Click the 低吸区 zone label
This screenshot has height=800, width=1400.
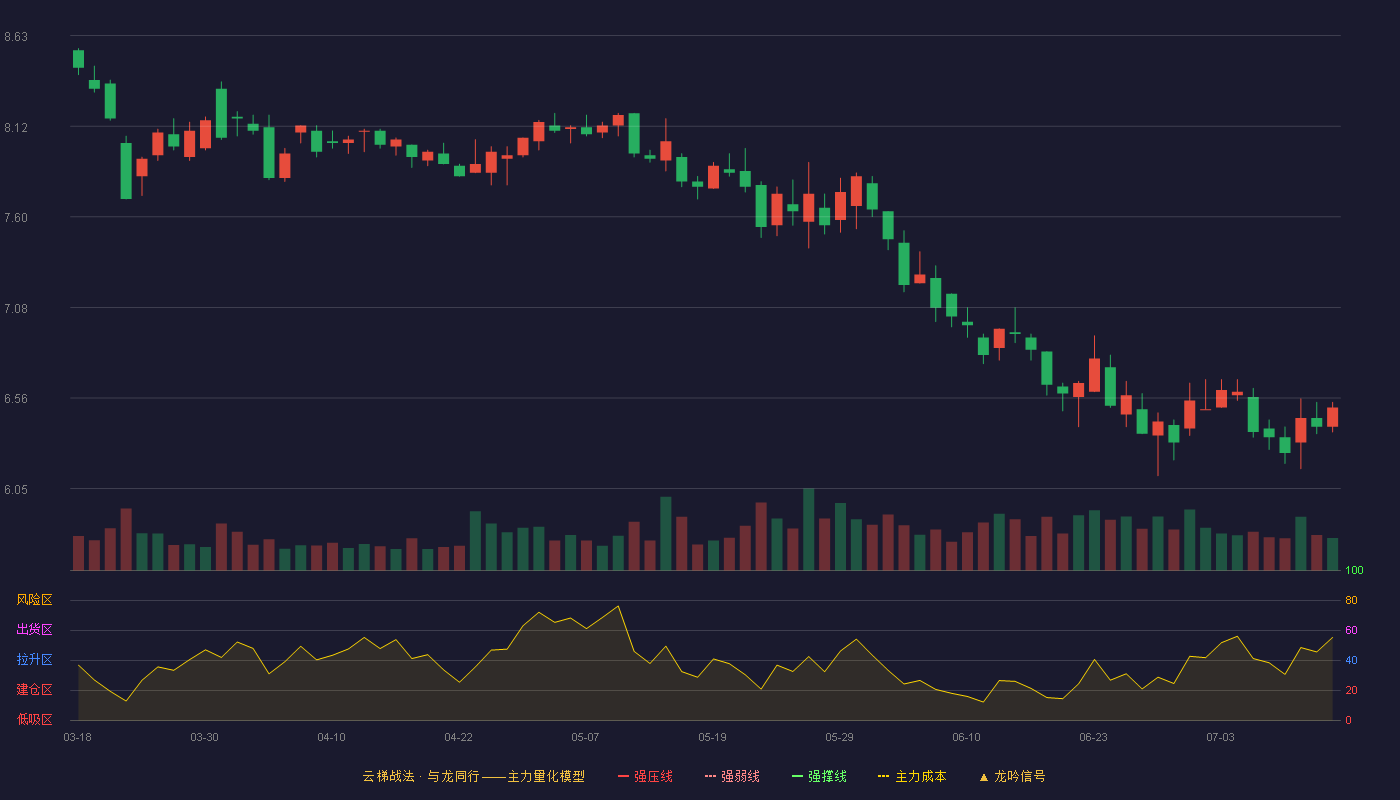[x=34, y=719]
